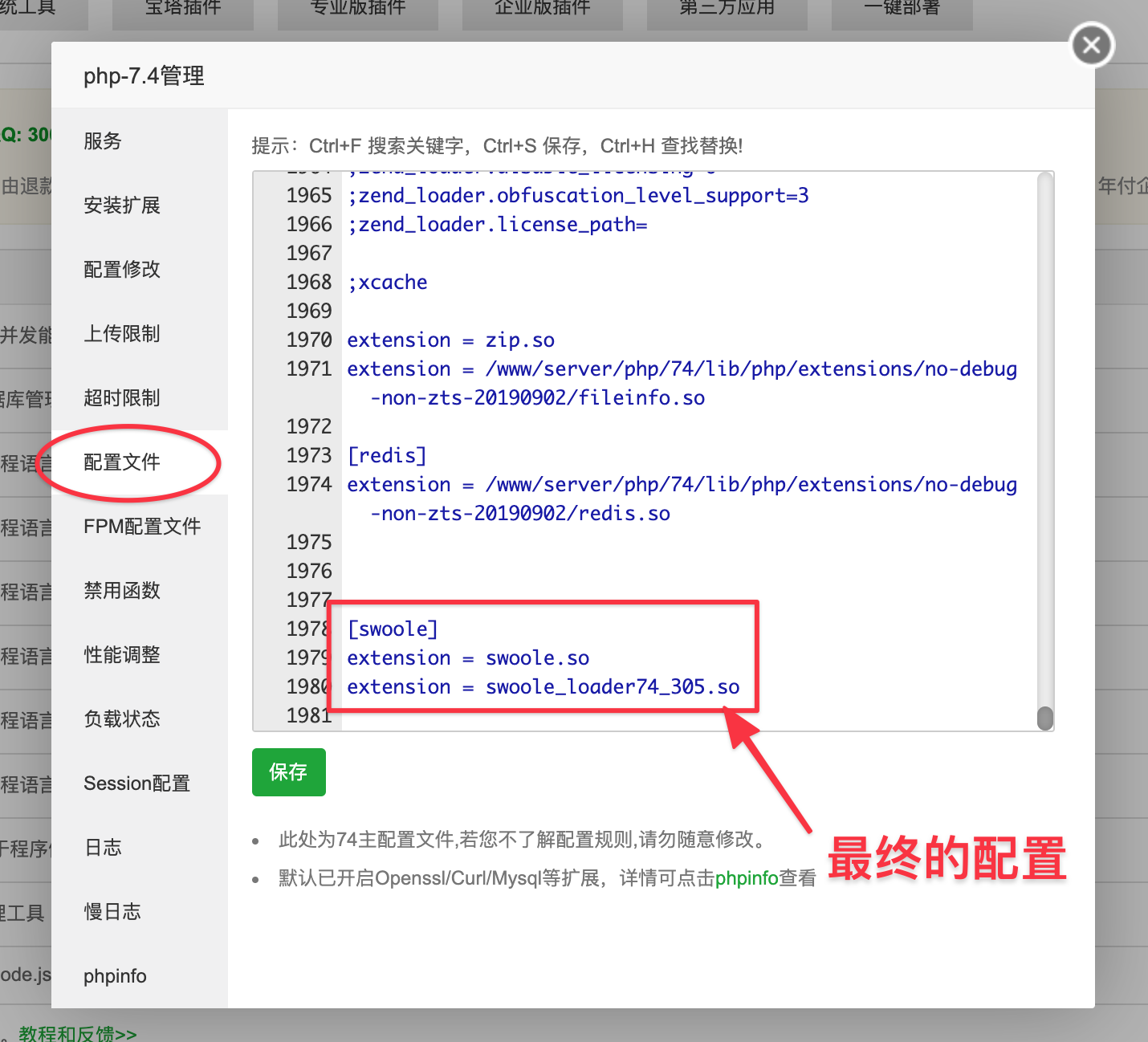Screen dimensions: 1148x1042
Task: Close the php-7.4 management dialog
Action: (1092, 45)
